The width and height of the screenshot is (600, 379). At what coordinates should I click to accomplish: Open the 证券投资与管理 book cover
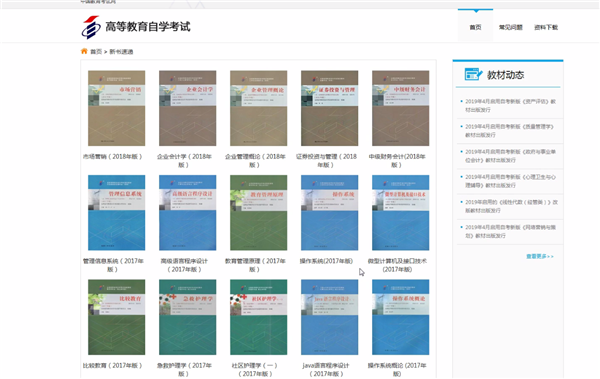(329, 108)
